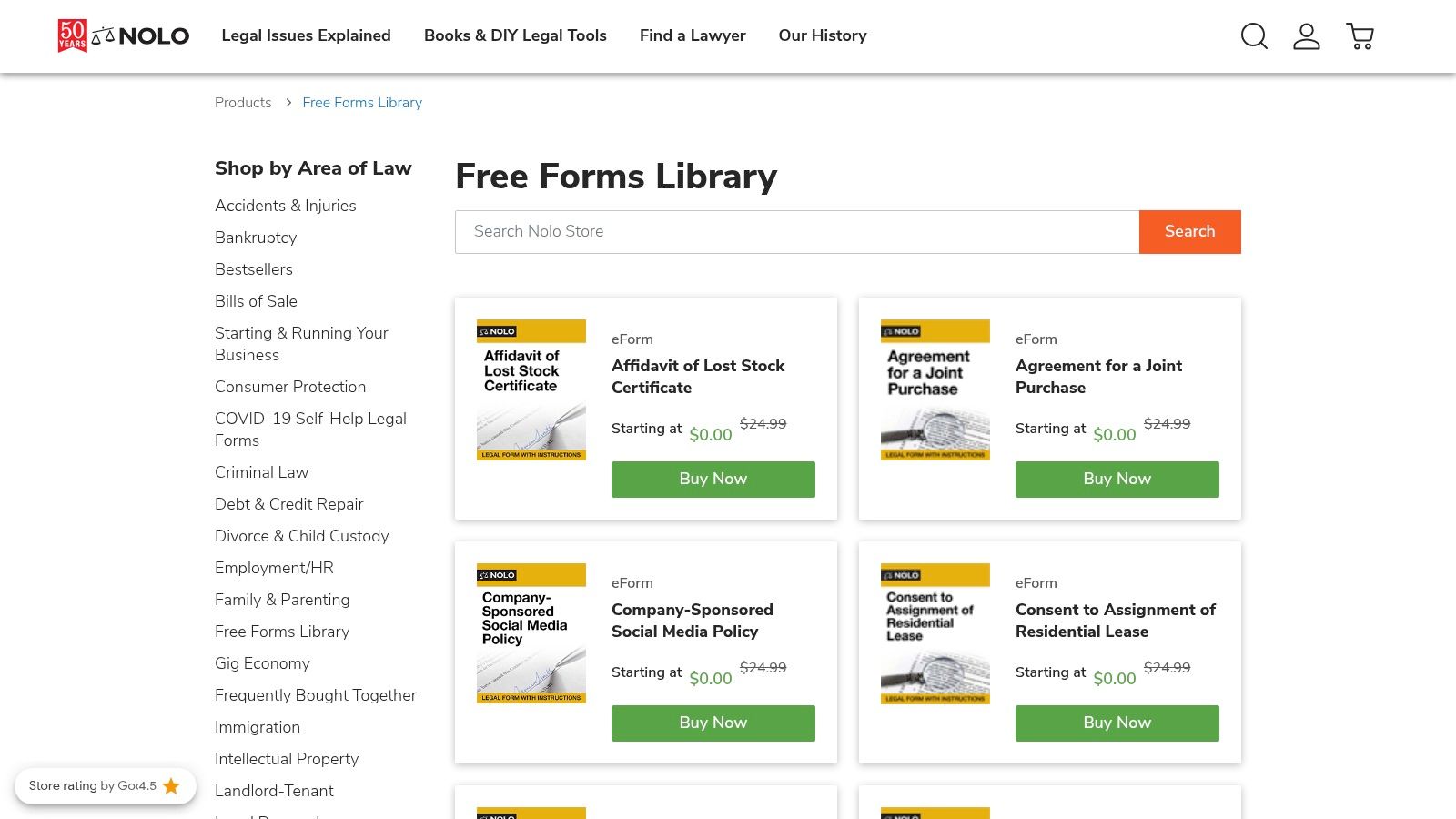Open the user account icon
The width and height of the screenshot is (1456, 819).
tap(1307, 36)
